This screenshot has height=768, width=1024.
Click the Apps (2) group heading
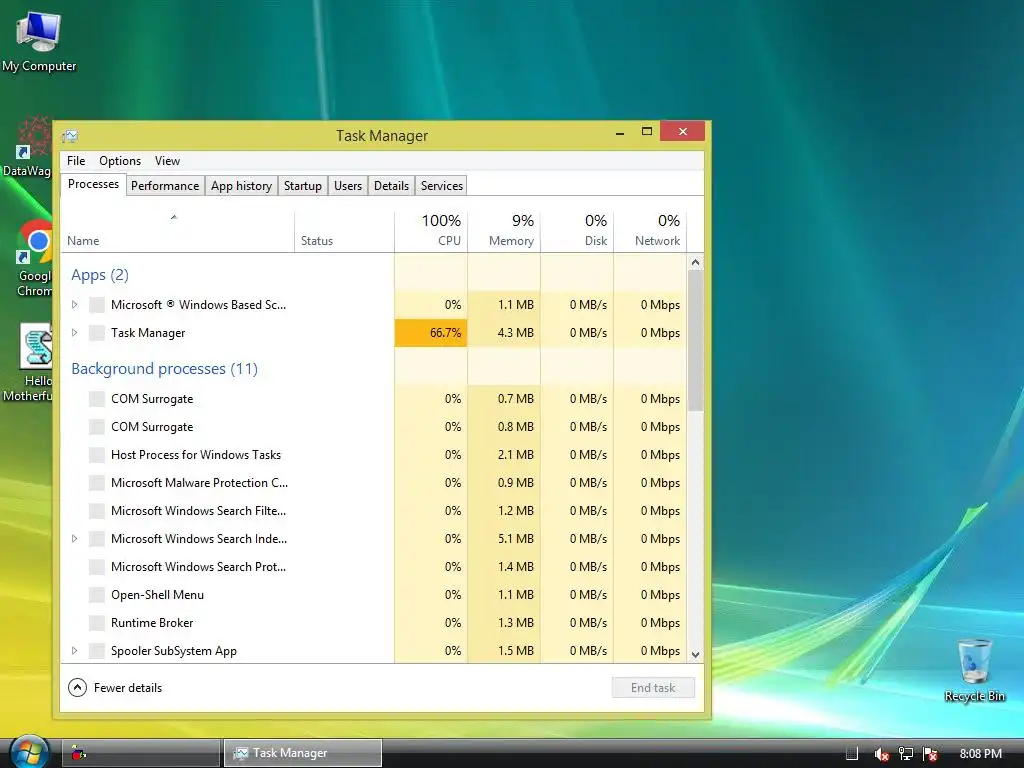click(100, 275)
